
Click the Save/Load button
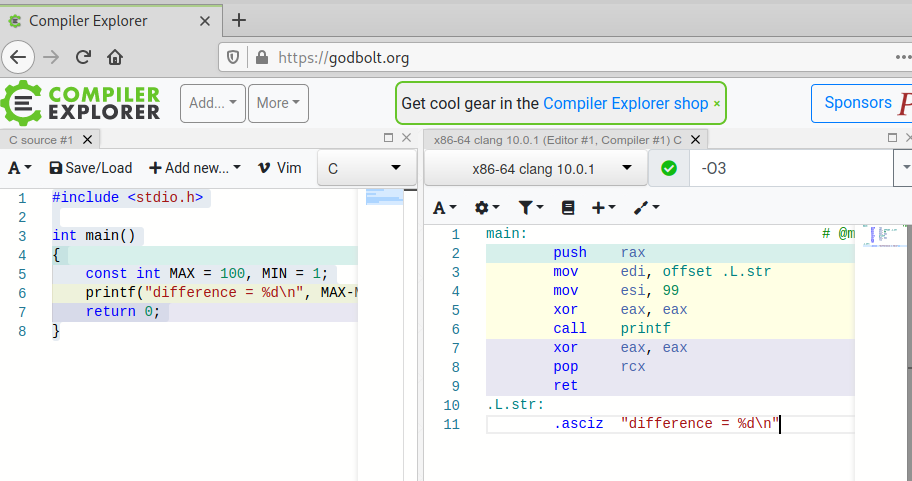(x=90, y=168)
